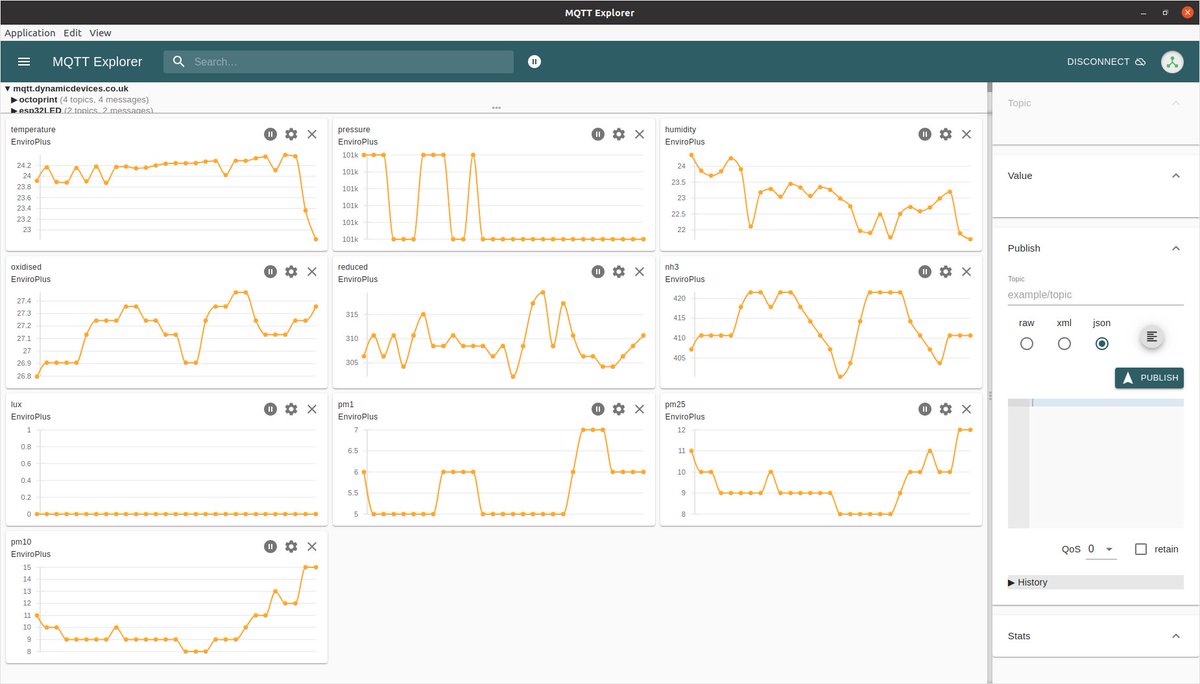Pause the pm25 chart

(925, 409)
